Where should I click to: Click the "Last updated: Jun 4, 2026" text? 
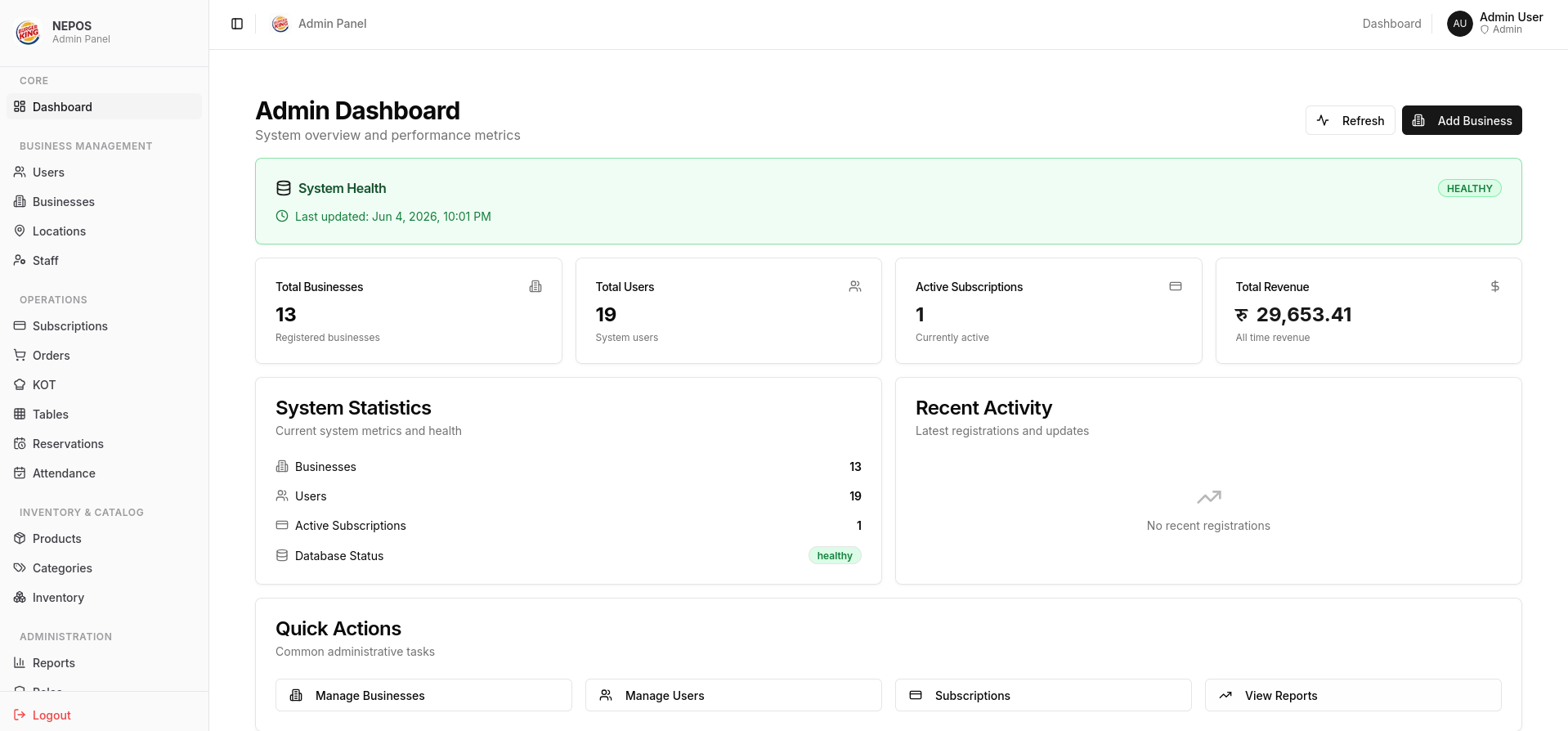(x=392, y=217)
